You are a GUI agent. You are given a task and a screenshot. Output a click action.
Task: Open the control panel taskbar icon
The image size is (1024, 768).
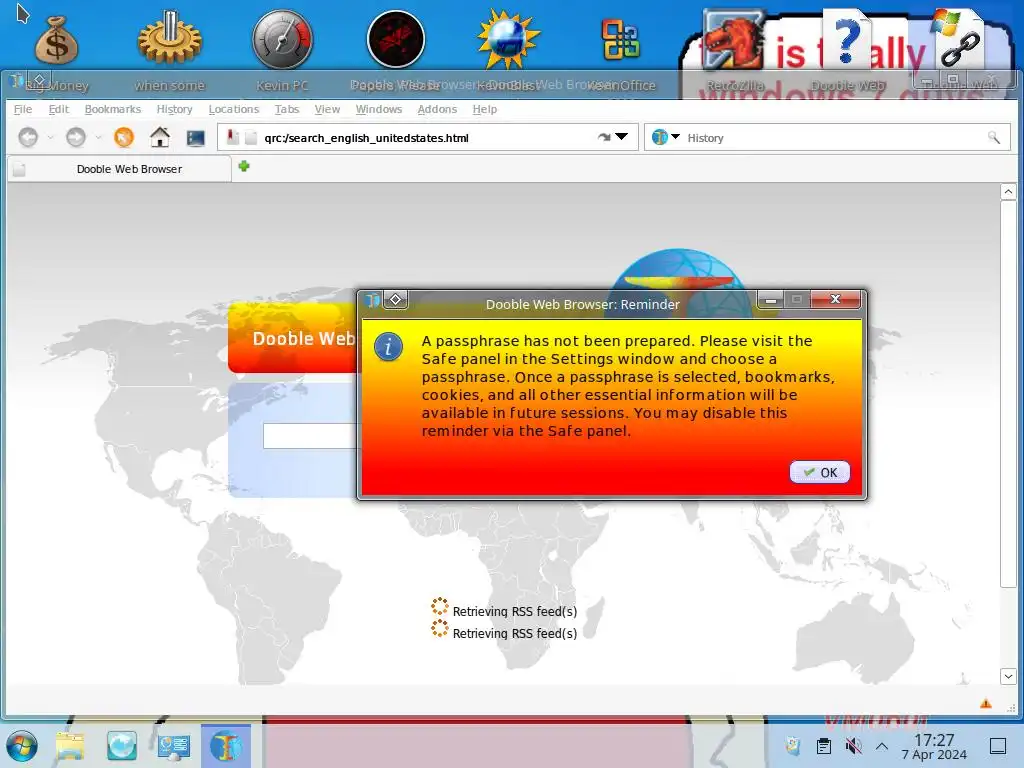[173, 746]
